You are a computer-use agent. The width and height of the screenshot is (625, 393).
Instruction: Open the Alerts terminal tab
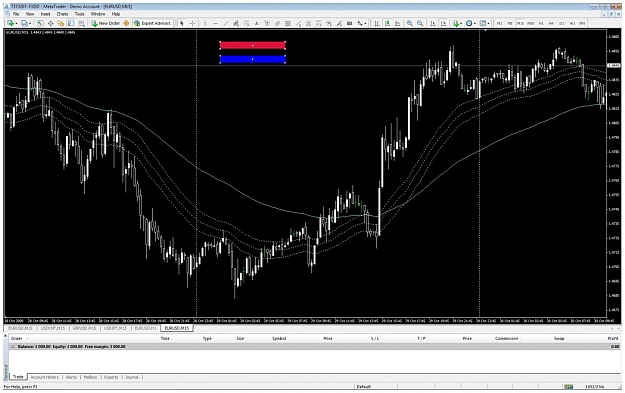(x=71, y=377)
